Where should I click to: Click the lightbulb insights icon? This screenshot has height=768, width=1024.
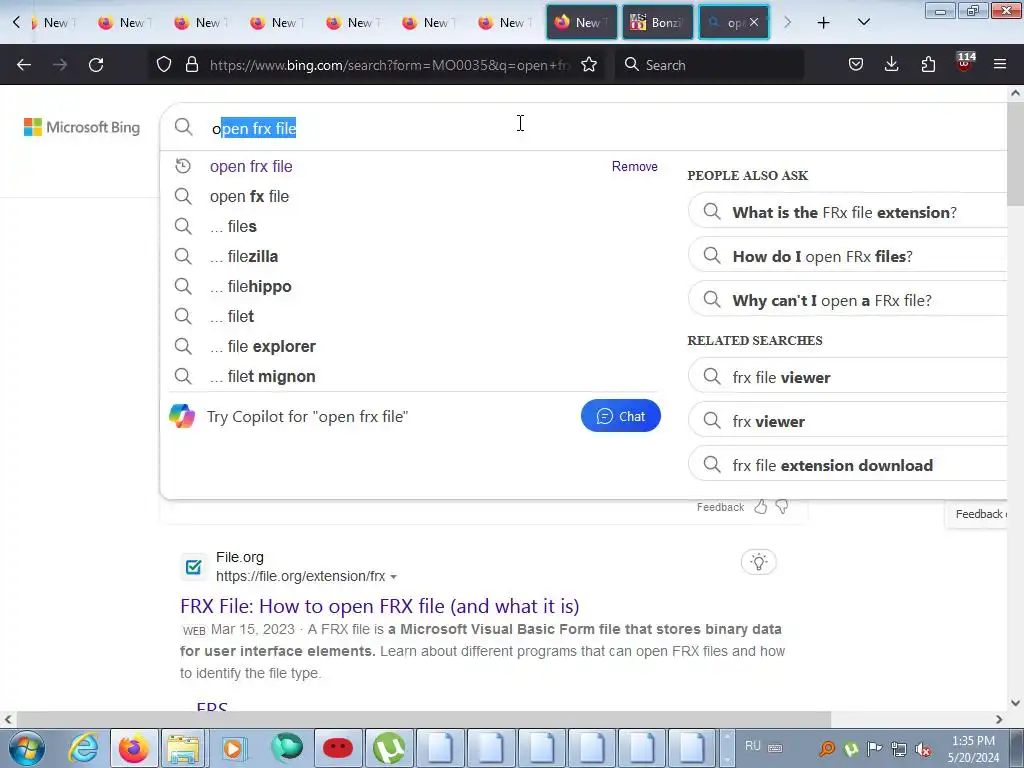(x=758, y=562)
